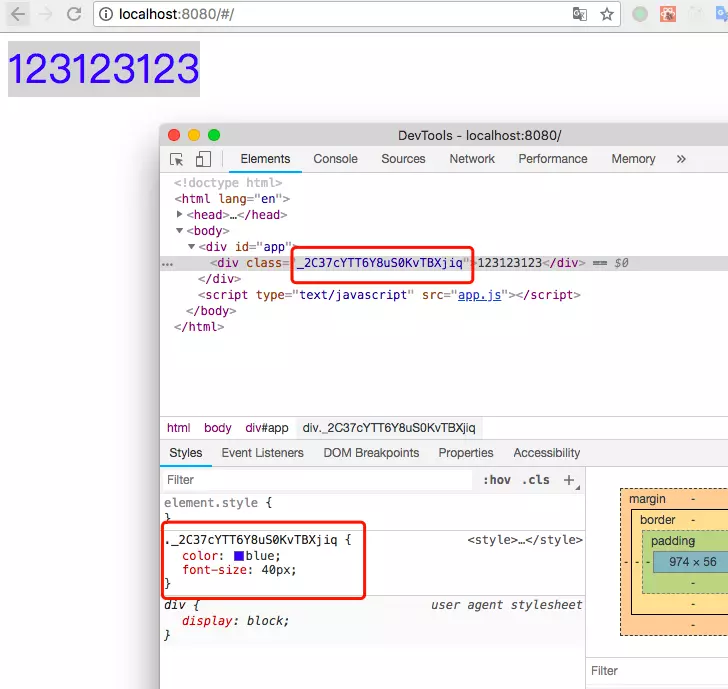Go back with browser back arrow

click(x=18, y=14)
